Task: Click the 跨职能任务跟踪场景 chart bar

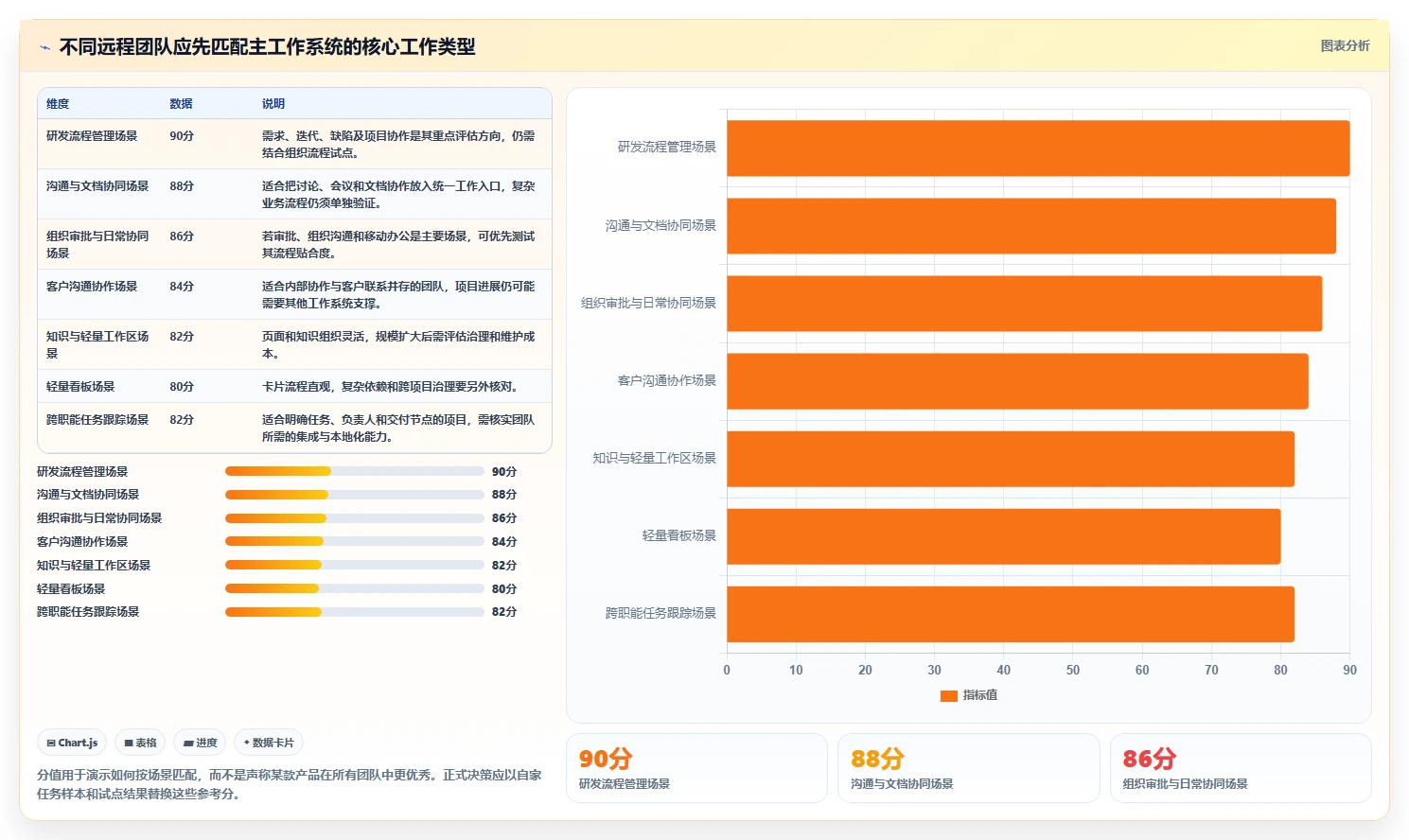Action: pos(1011,614)
